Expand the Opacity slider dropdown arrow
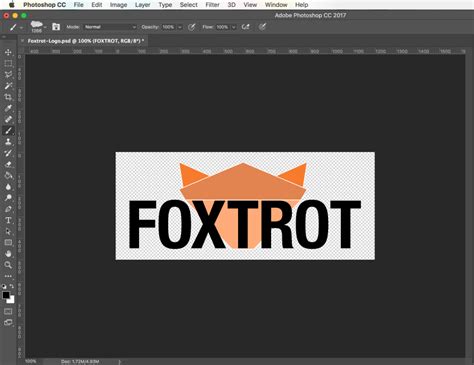 tap(180, 27)
